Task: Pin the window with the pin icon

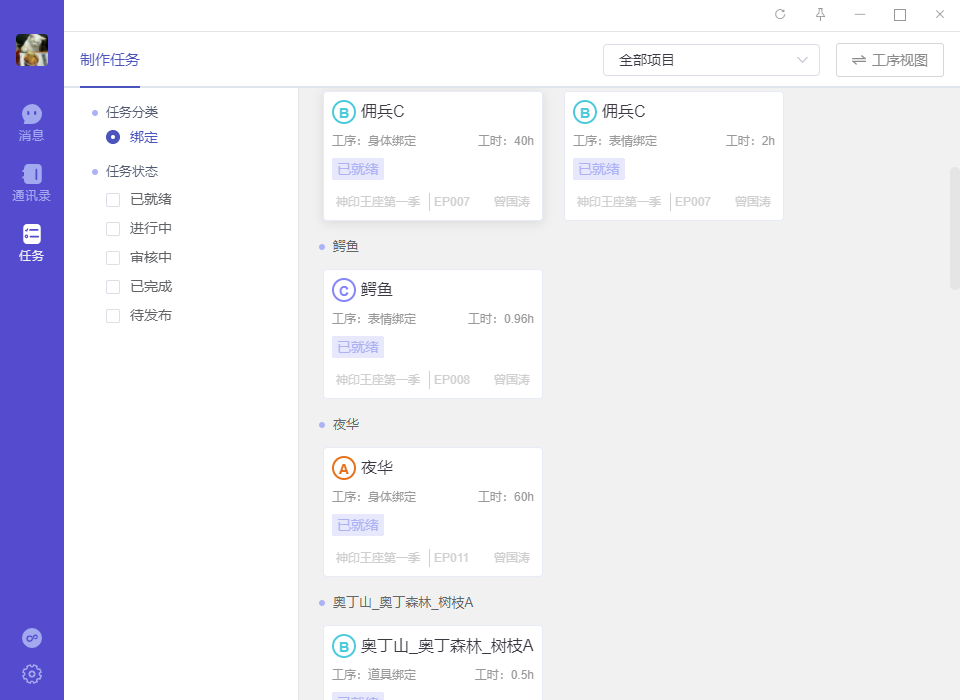Action: click(x=820, y=14)
